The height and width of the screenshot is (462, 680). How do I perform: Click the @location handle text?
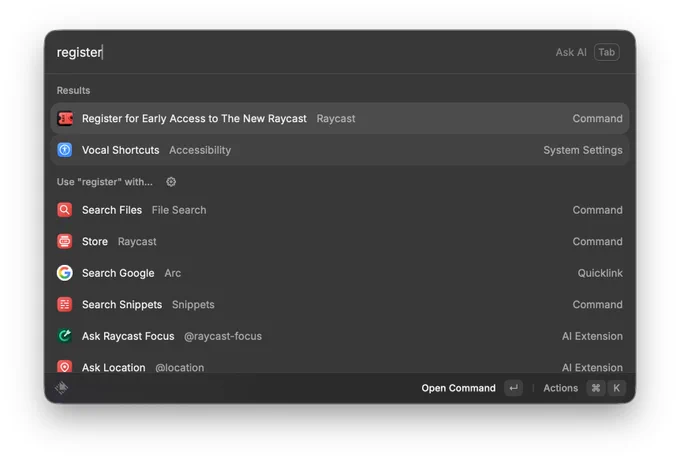pyautogui.click(x=180, y=367)
